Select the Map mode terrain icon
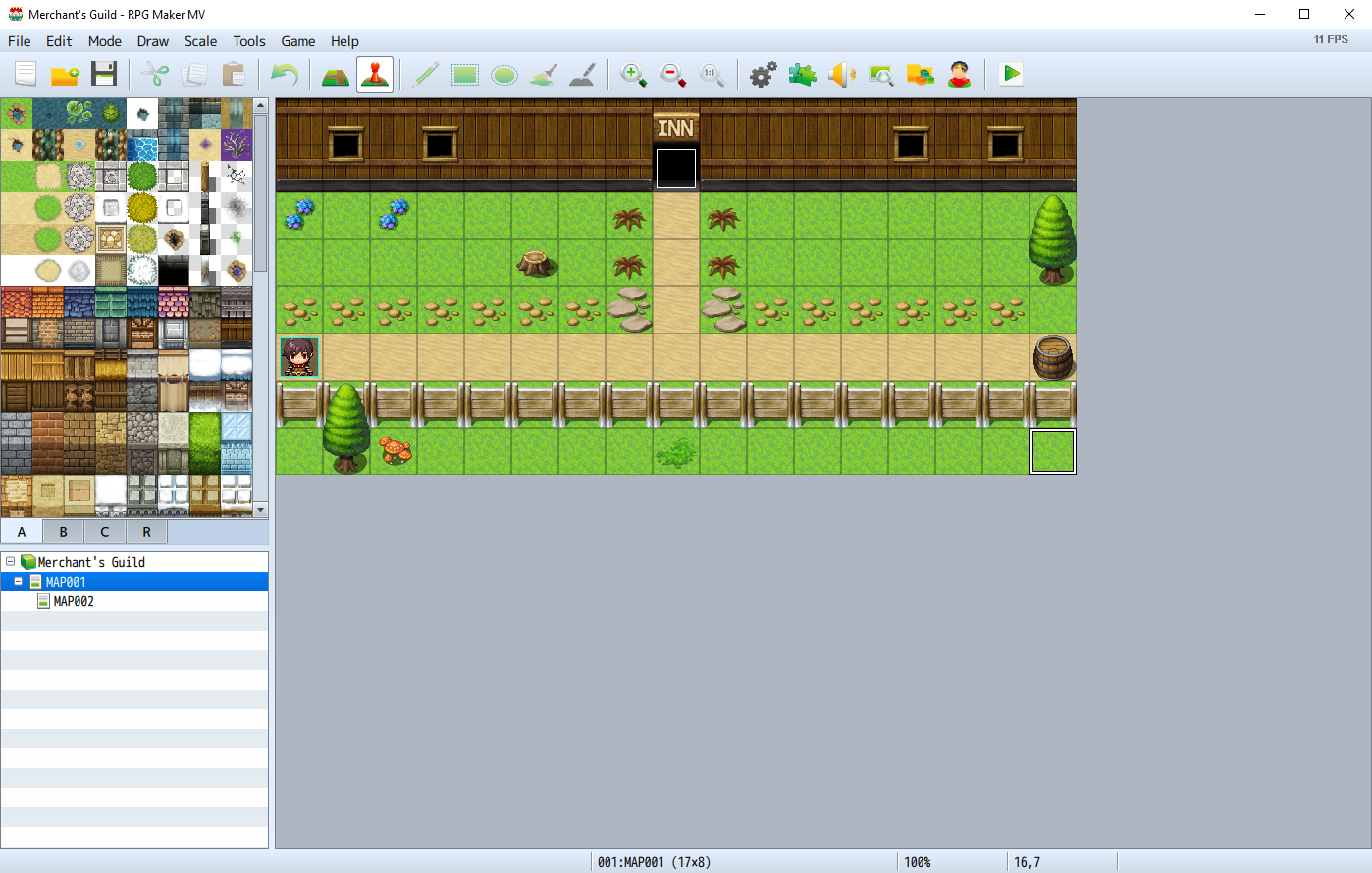 pyautogui.click(x=336, y=75)
